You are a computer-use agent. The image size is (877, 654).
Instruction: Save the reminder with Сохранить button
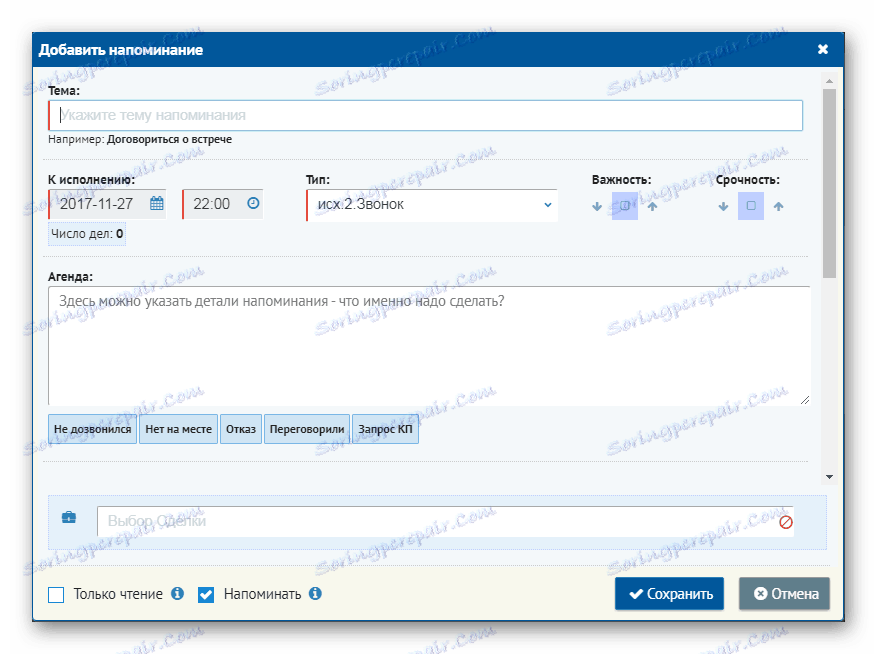point(669,594)
